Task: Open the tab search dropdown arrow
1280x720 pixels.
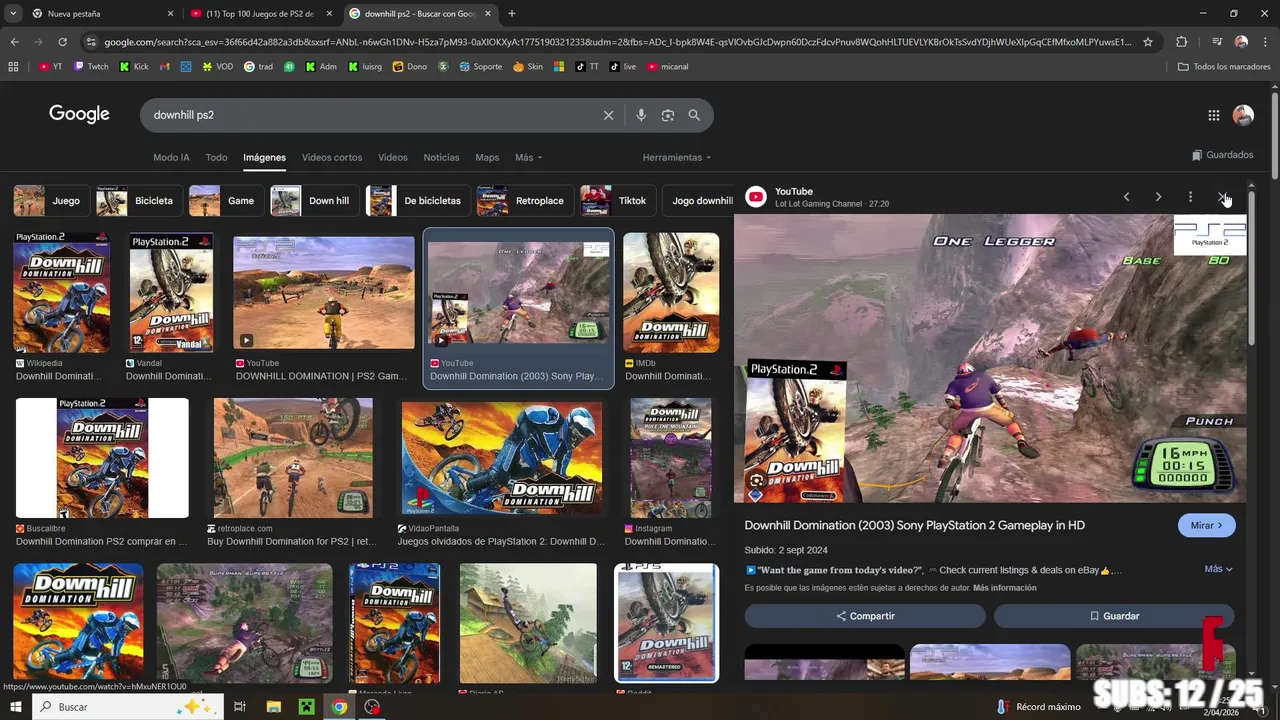Action: pos(13,14)
